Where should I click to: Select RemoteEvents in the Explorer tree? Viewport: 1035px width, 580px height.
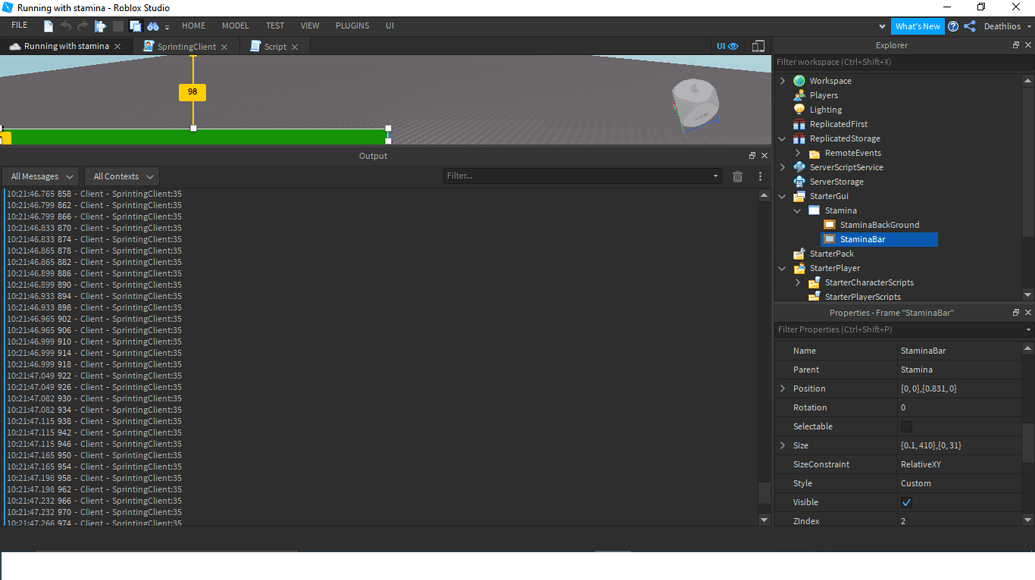tap(855, 152)
